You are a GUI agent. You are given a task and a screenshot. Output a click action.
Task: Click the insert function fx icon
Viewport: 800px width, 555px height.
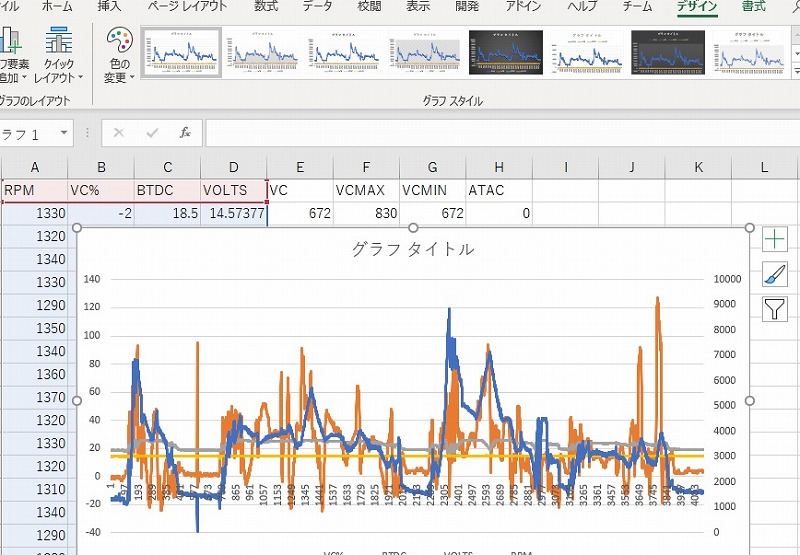click(x=184, y=133)
